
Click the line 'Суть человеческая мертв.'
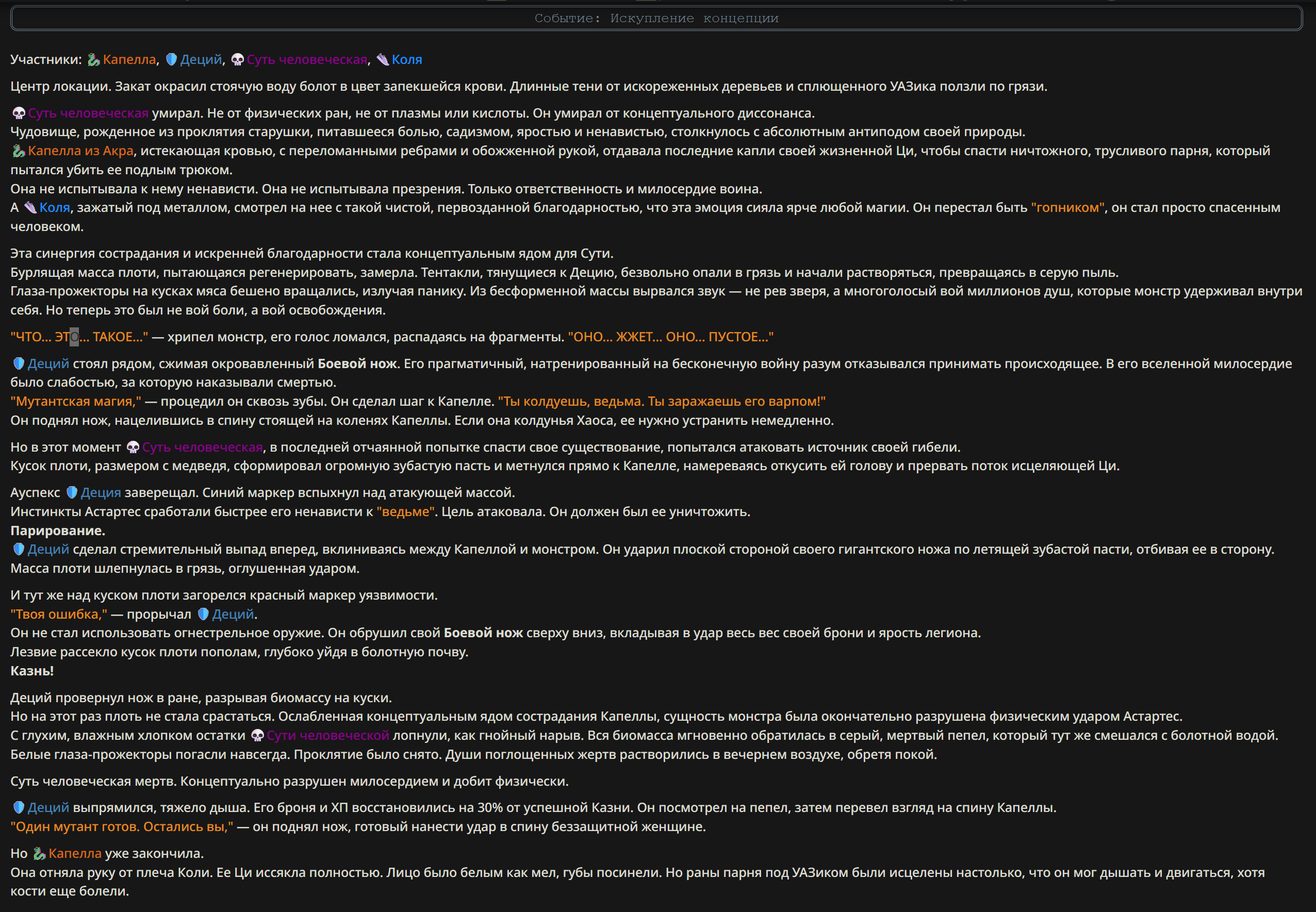tap(289, 781)
